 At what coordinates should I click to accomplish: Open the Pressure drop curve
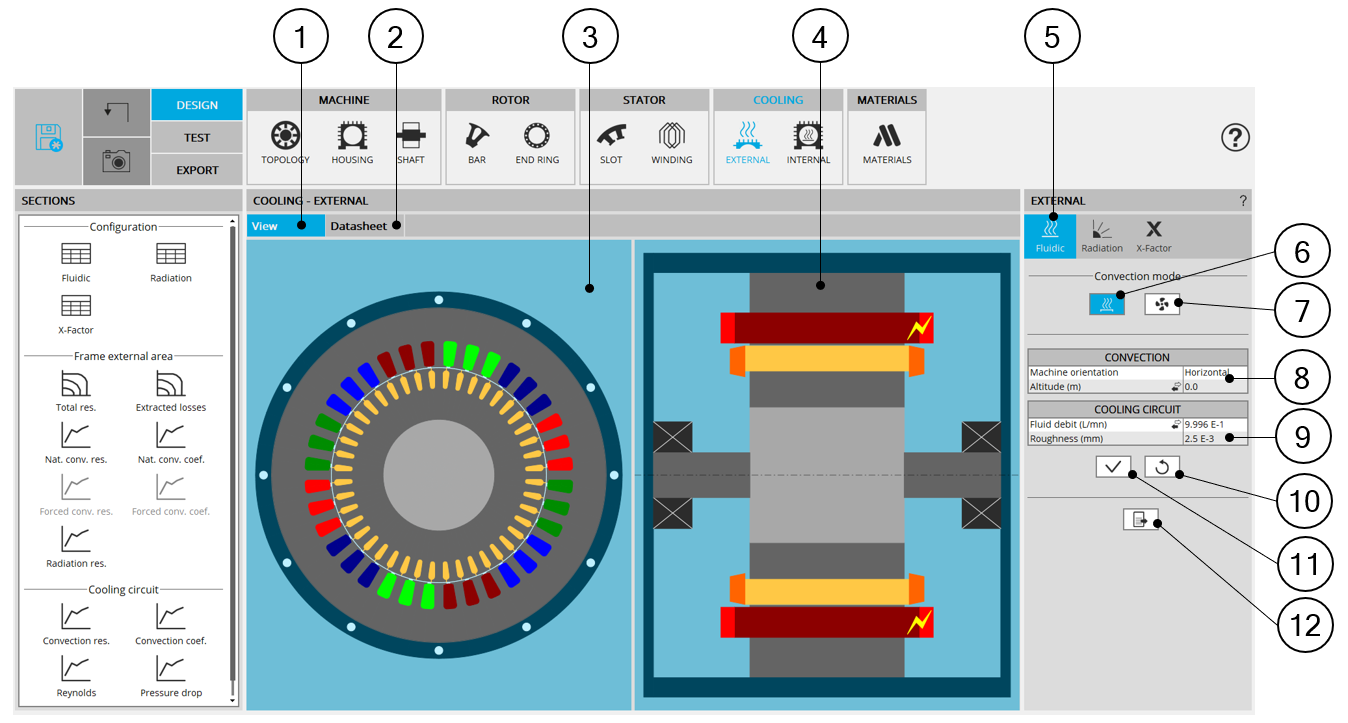click(171, 674)
